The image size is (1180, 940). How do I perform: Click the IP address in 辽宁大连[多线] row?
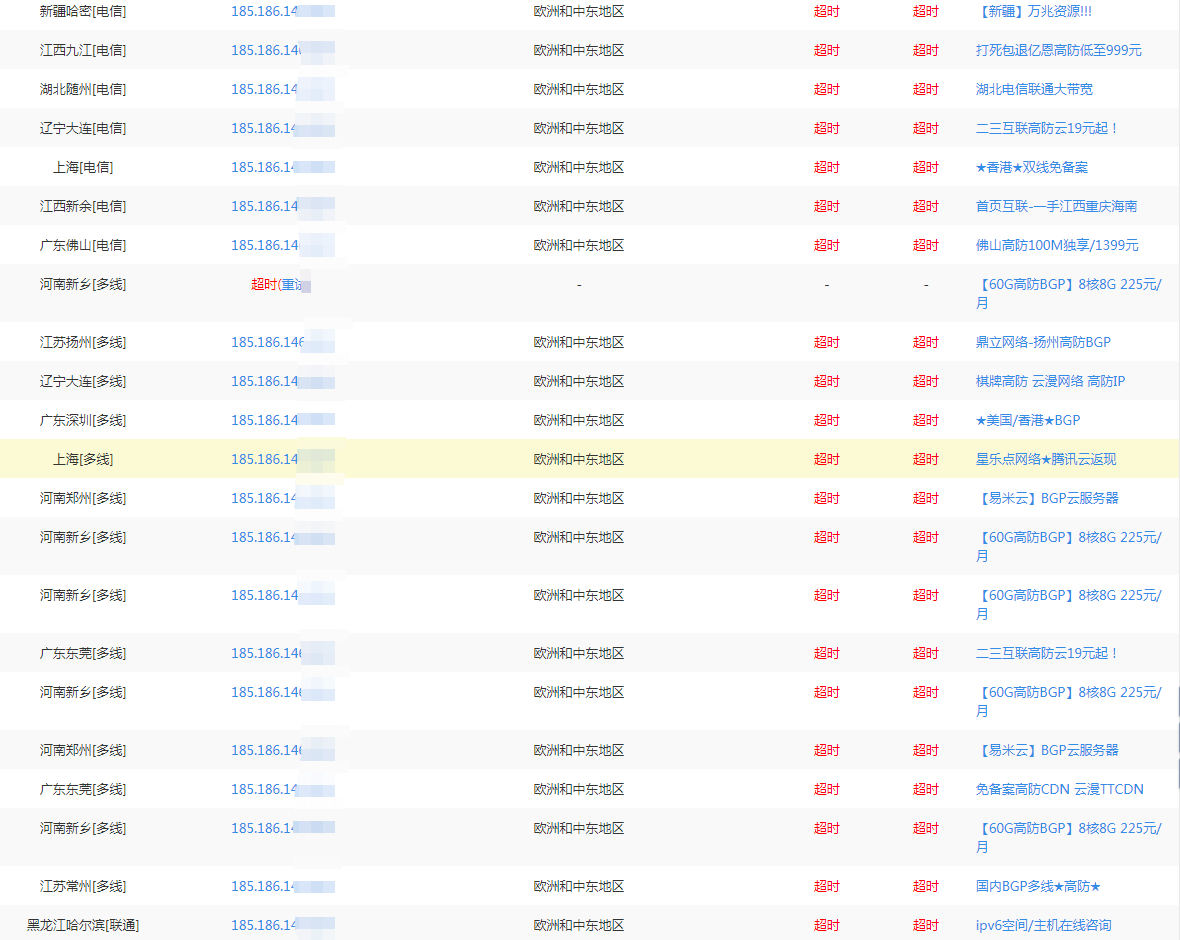pos(283,382)
